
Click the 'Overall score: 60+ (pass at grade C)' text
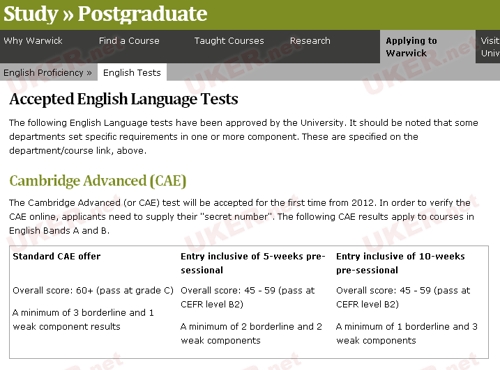click(x=93, y=291)
